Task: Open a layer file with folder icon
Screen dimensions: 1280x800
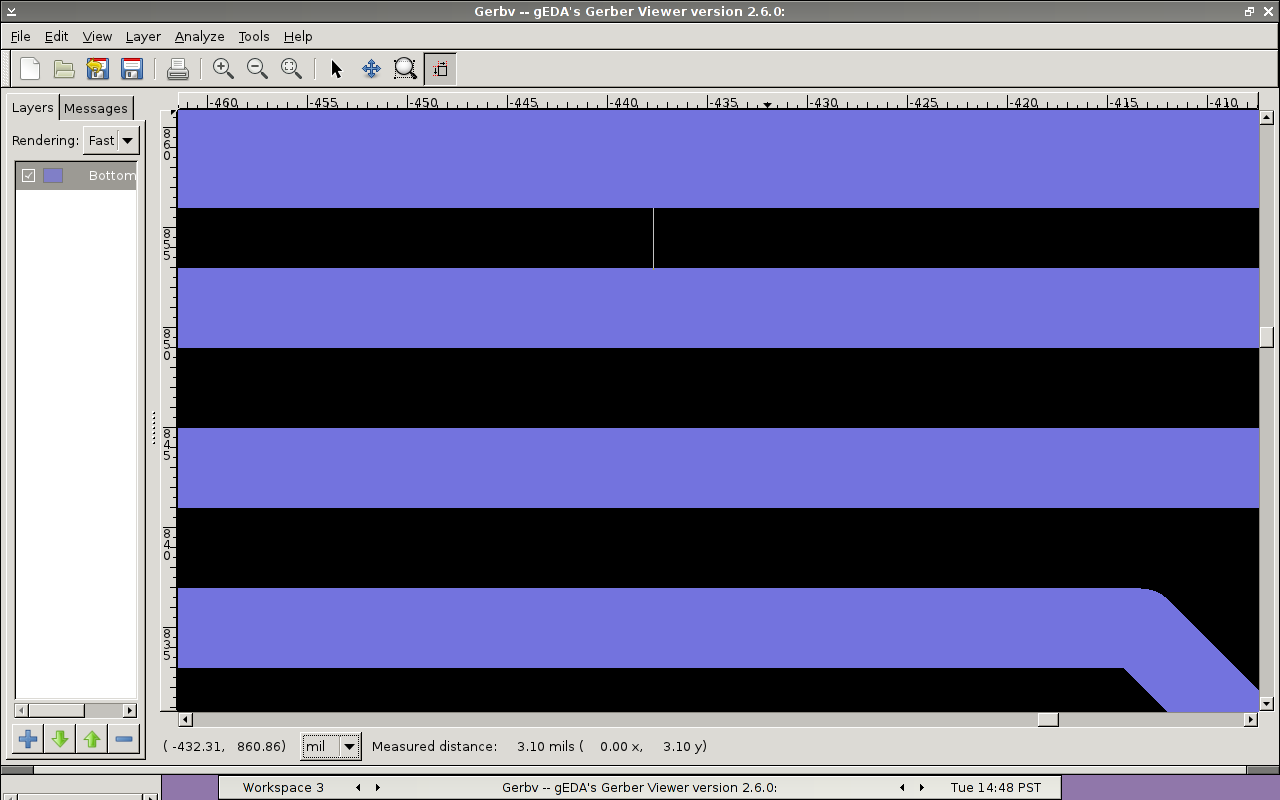Action: [64, 69]
